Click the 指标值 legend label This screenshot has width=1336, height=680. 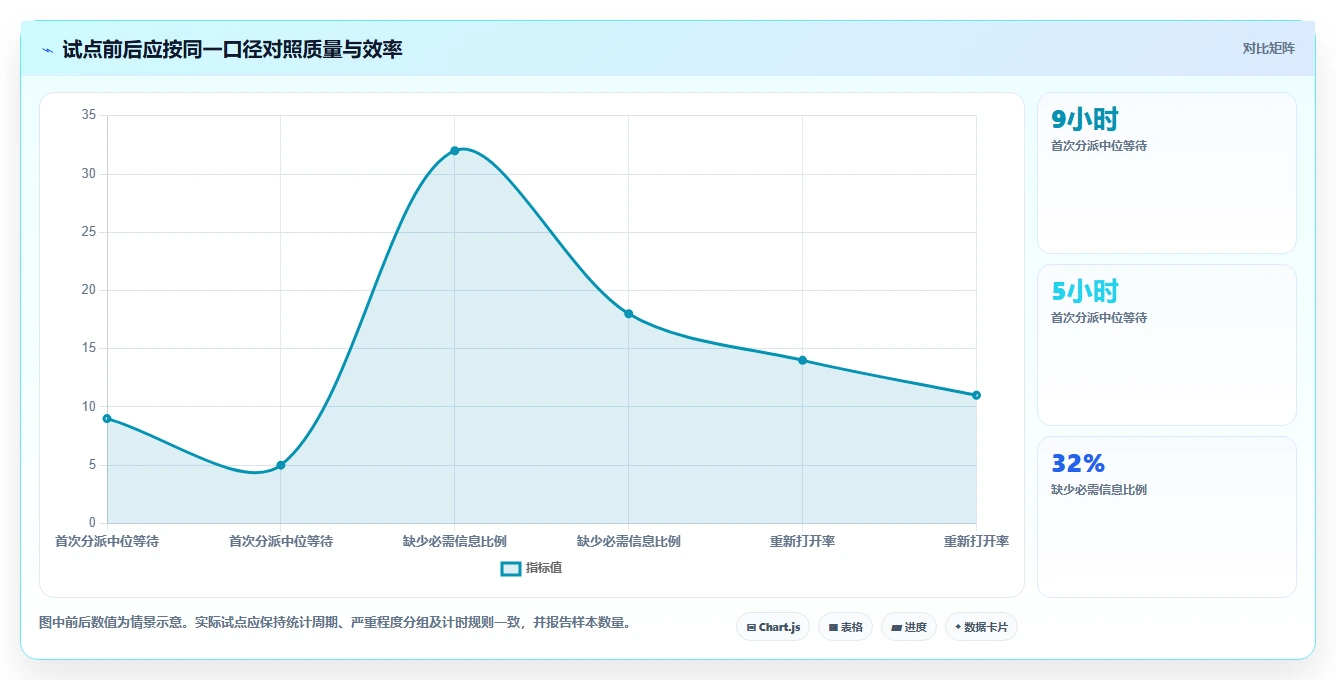pos(544,568)
